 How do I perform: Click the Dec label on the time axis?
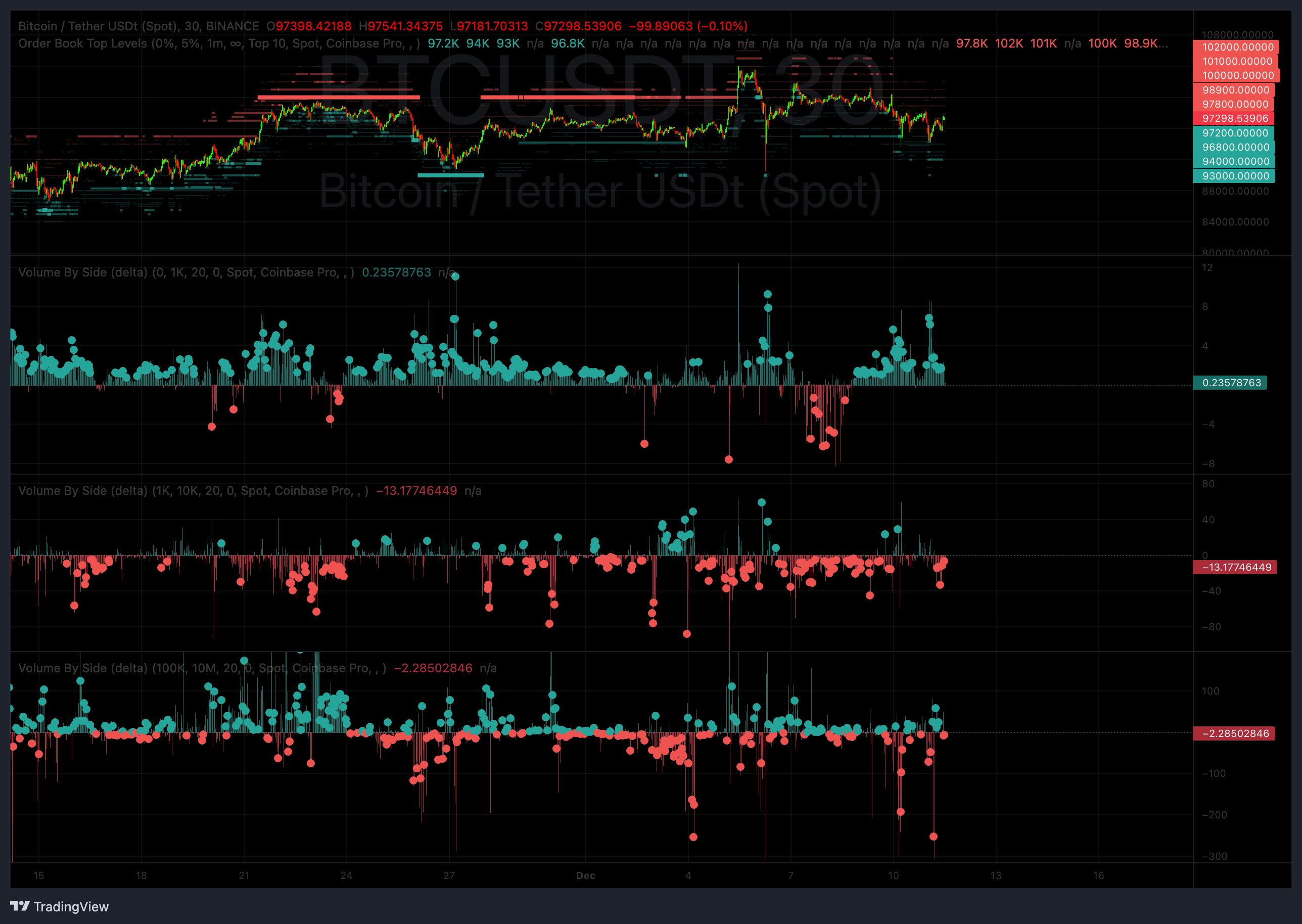pos(585,875)
